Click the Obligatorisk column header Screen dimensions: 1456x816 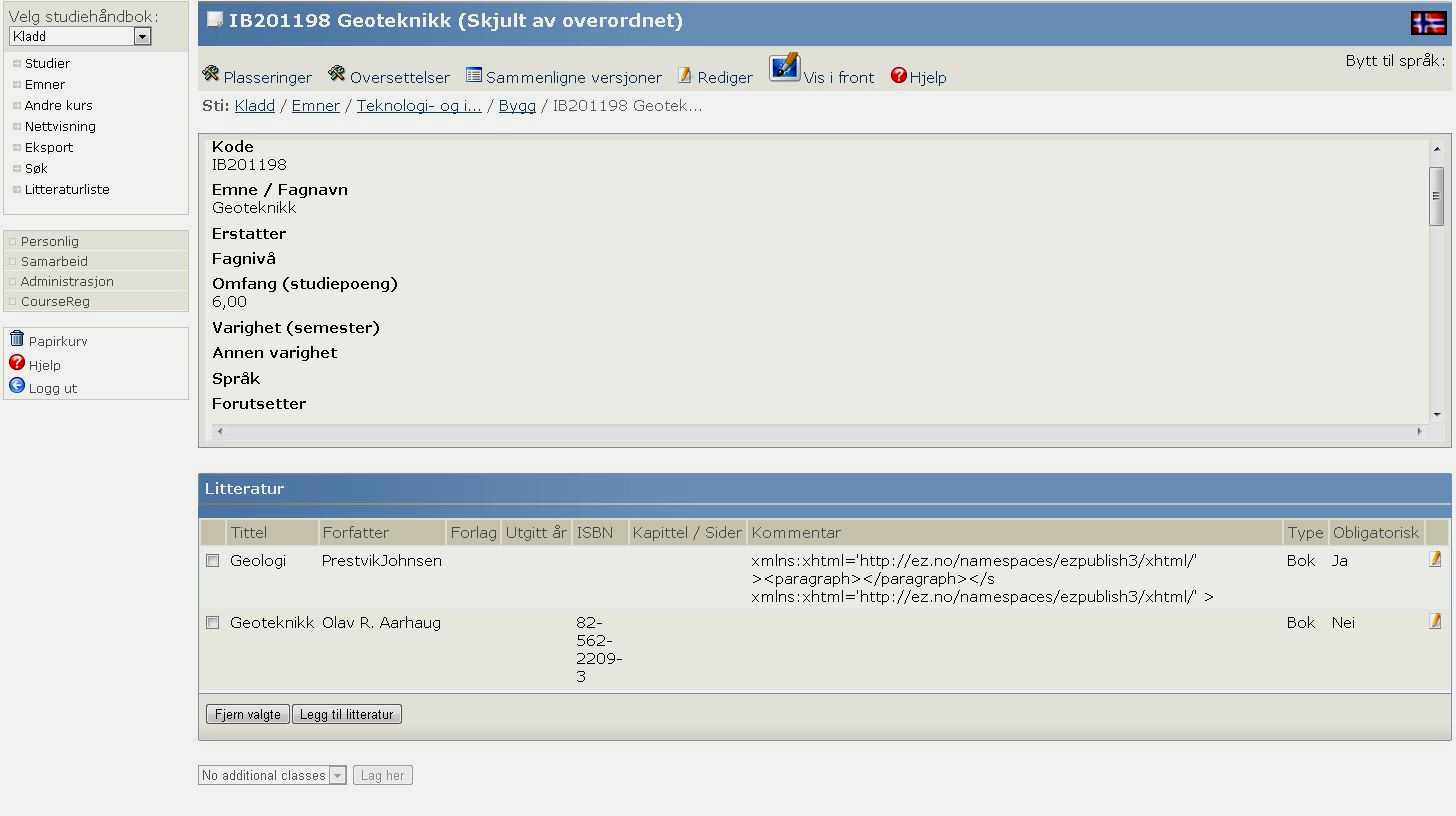(1376, 532)
